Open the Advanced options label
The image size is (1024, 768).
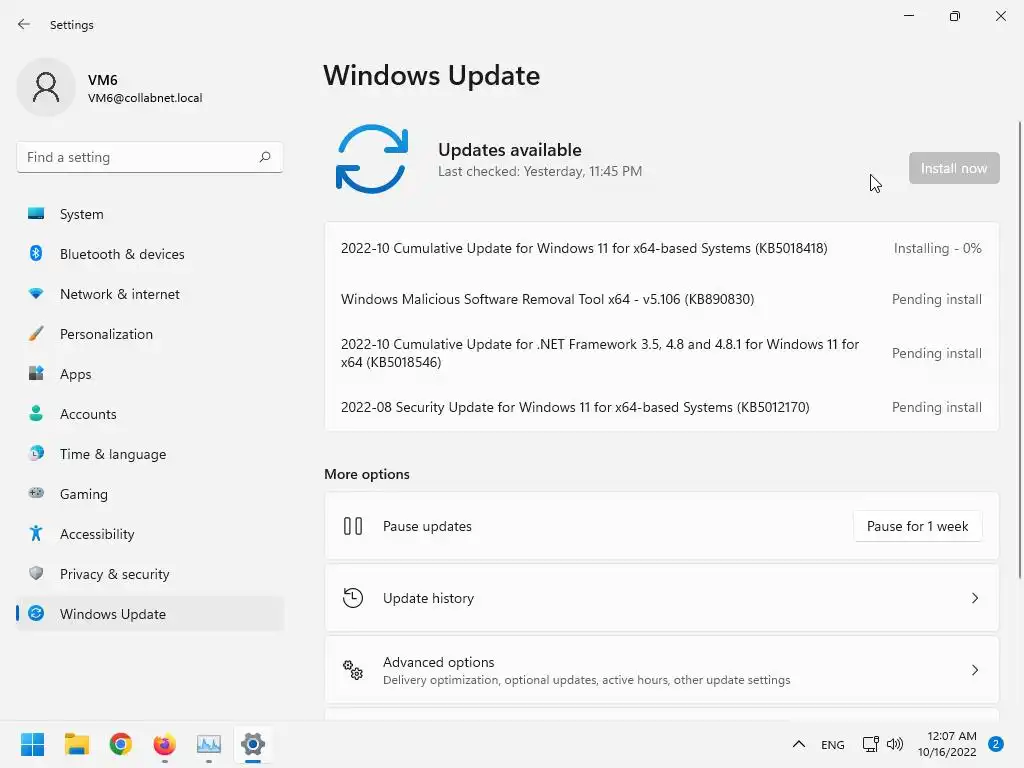click(438, 662)
